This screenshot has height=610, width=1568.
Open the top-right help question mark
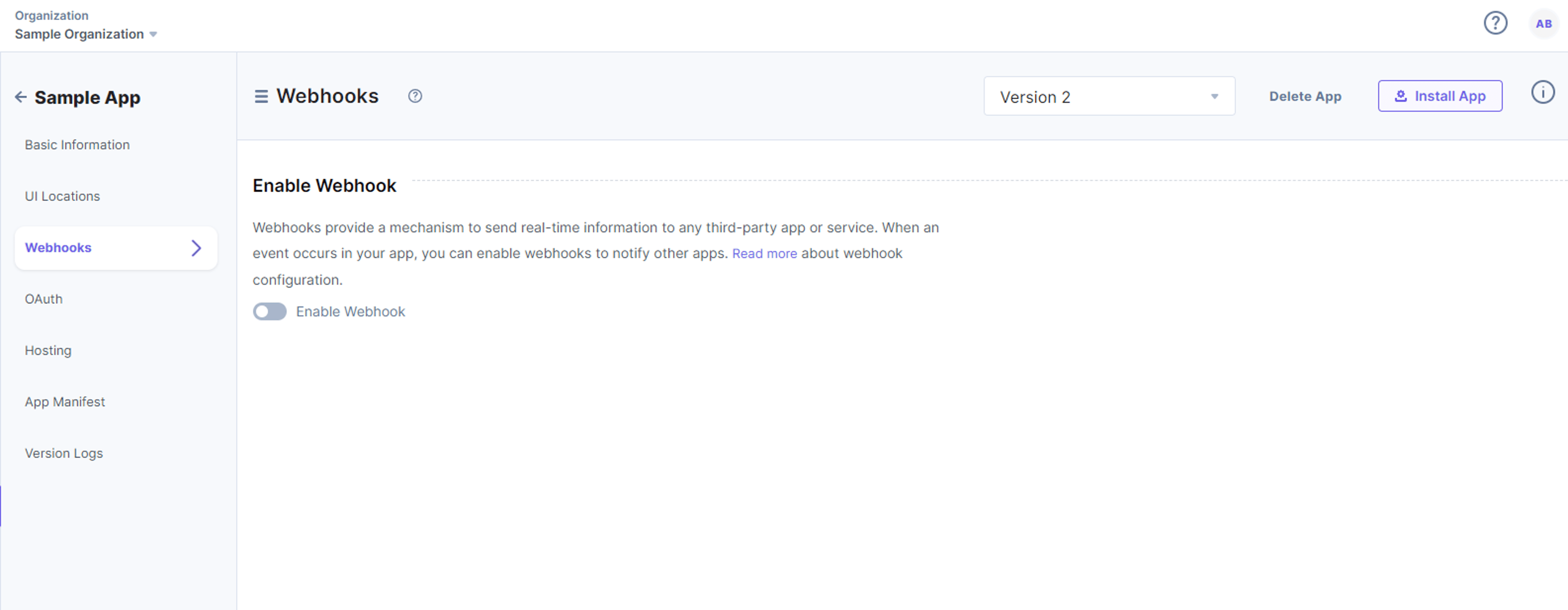pos(1496,23)
